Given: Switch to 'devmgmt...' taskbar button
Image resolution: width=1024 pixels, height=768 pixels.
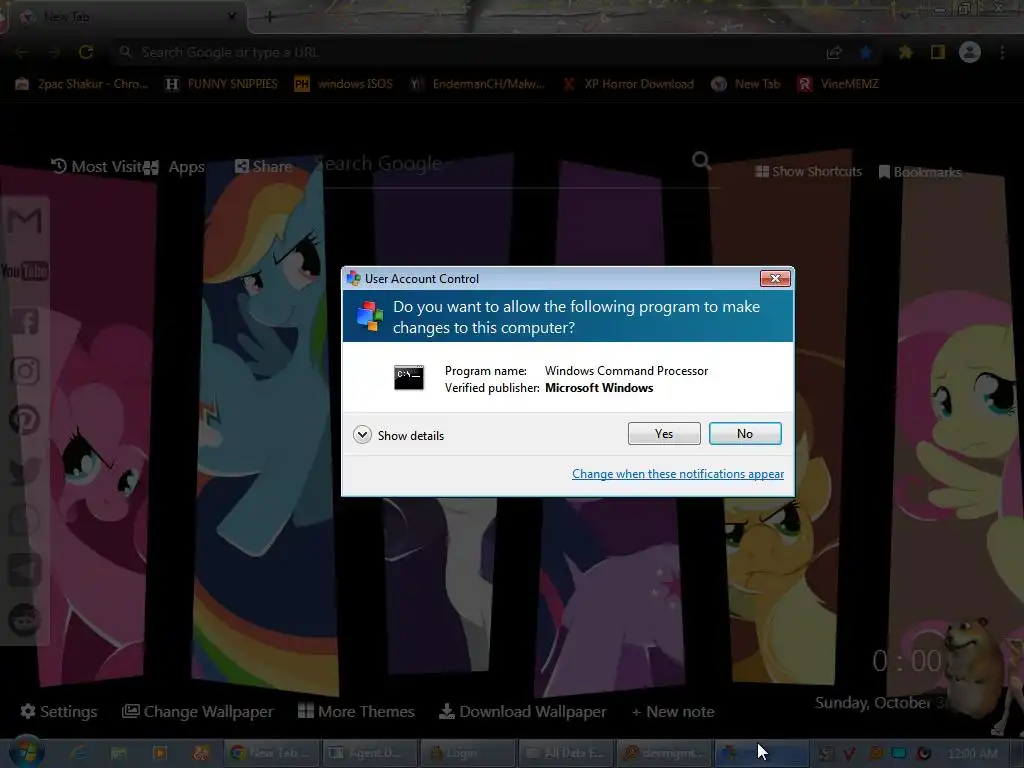Looking at the screenshot, I should [x=664, y=753].
